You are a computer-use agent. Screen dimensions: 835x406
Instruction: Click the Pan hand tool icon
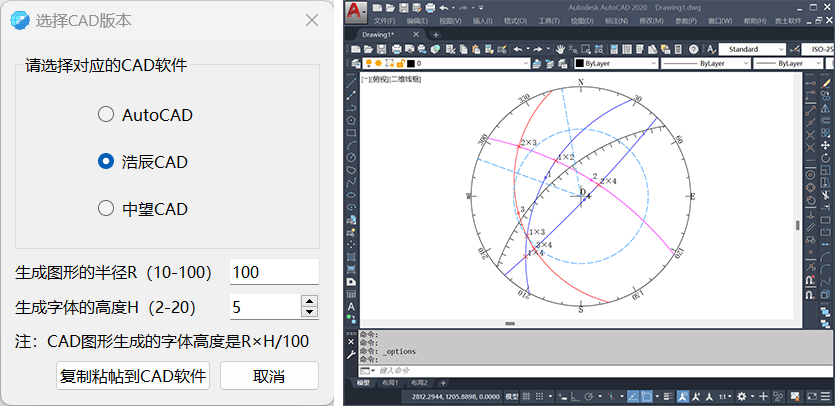tap(561, 48)
